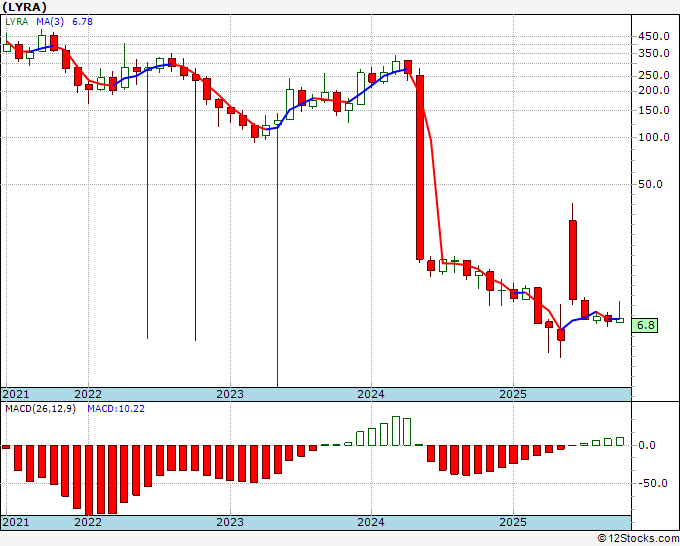Click 2022 on the MACD panel time axis
Screen dimensions: 680x546
click(88, 522)
